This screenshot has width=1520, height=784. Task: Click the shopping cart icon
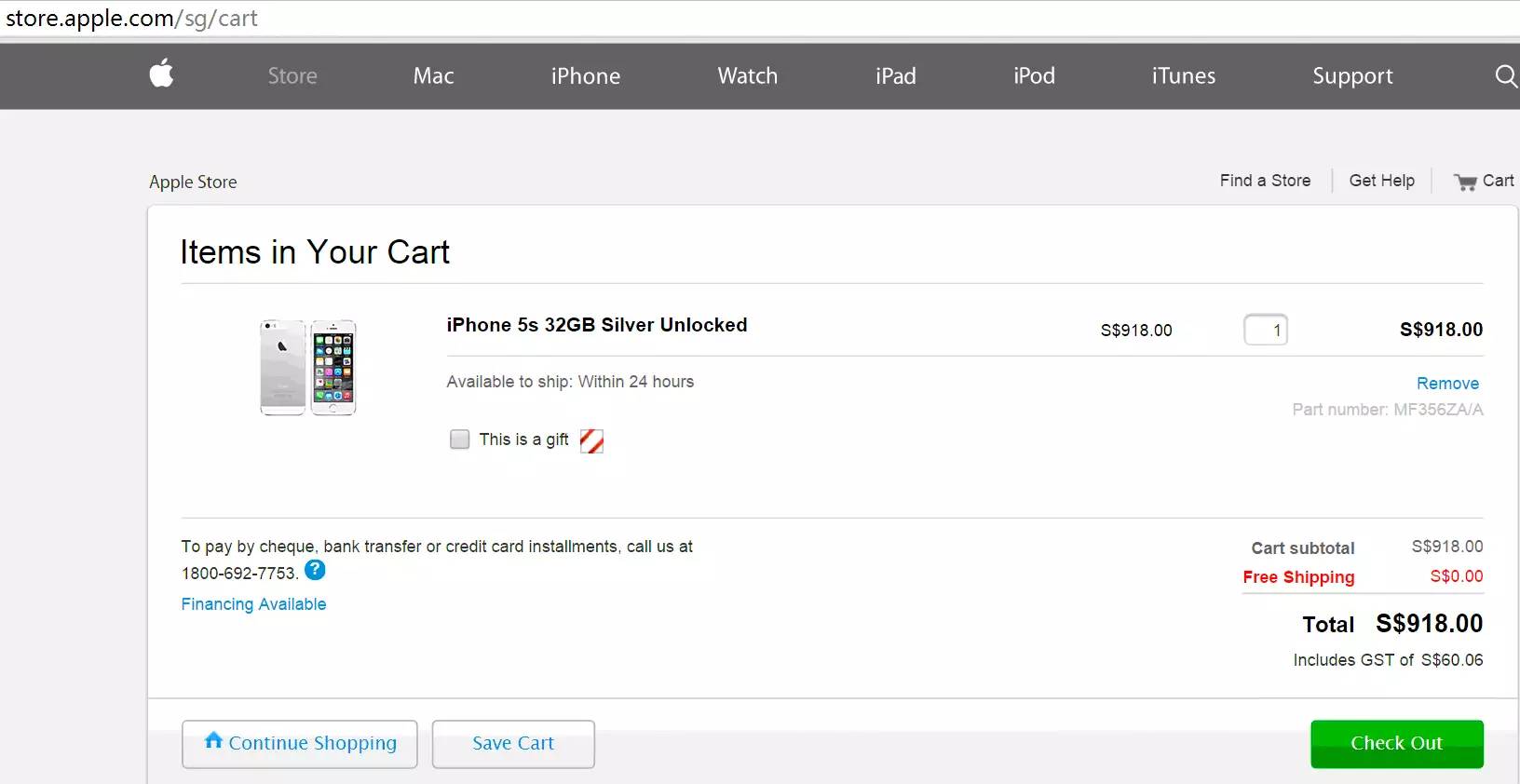1465,182
